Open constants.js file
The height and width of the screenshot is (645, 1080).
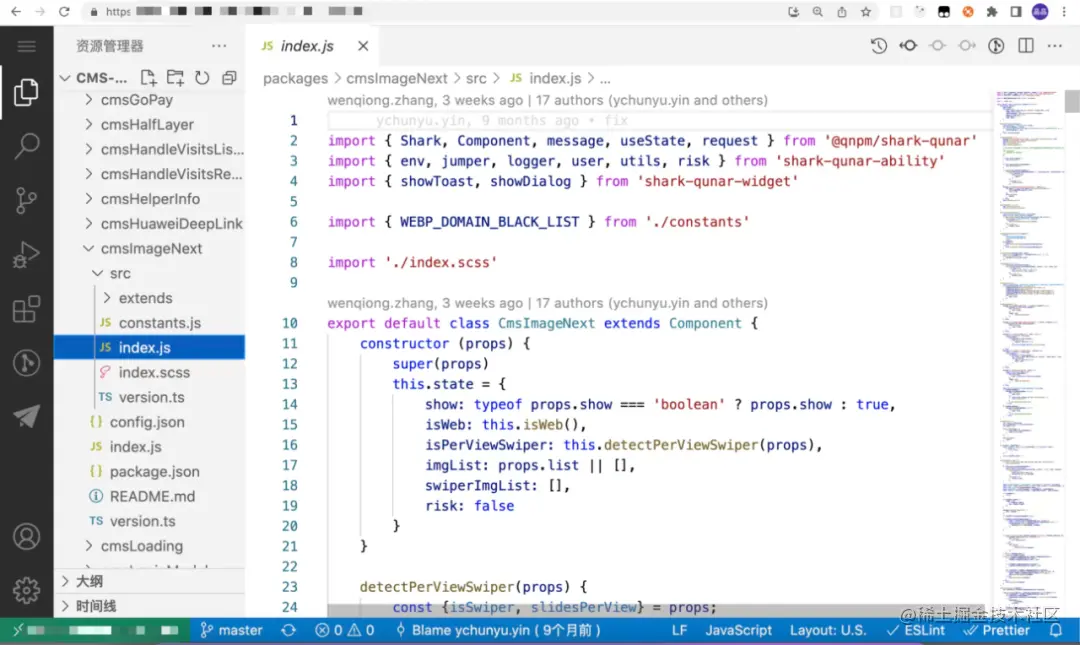[149, 323]
